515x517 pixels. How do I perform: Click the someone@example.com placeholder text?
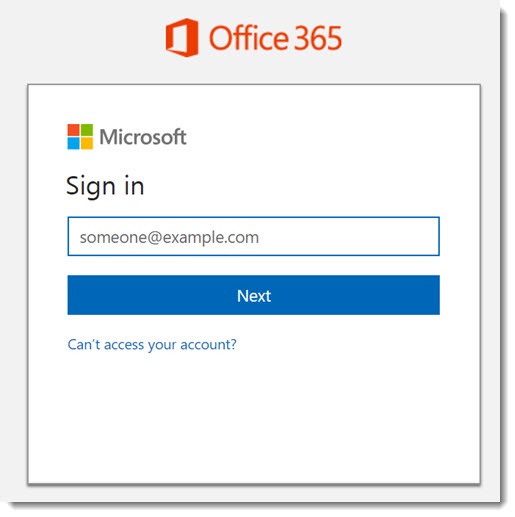(x=169, y=238)
